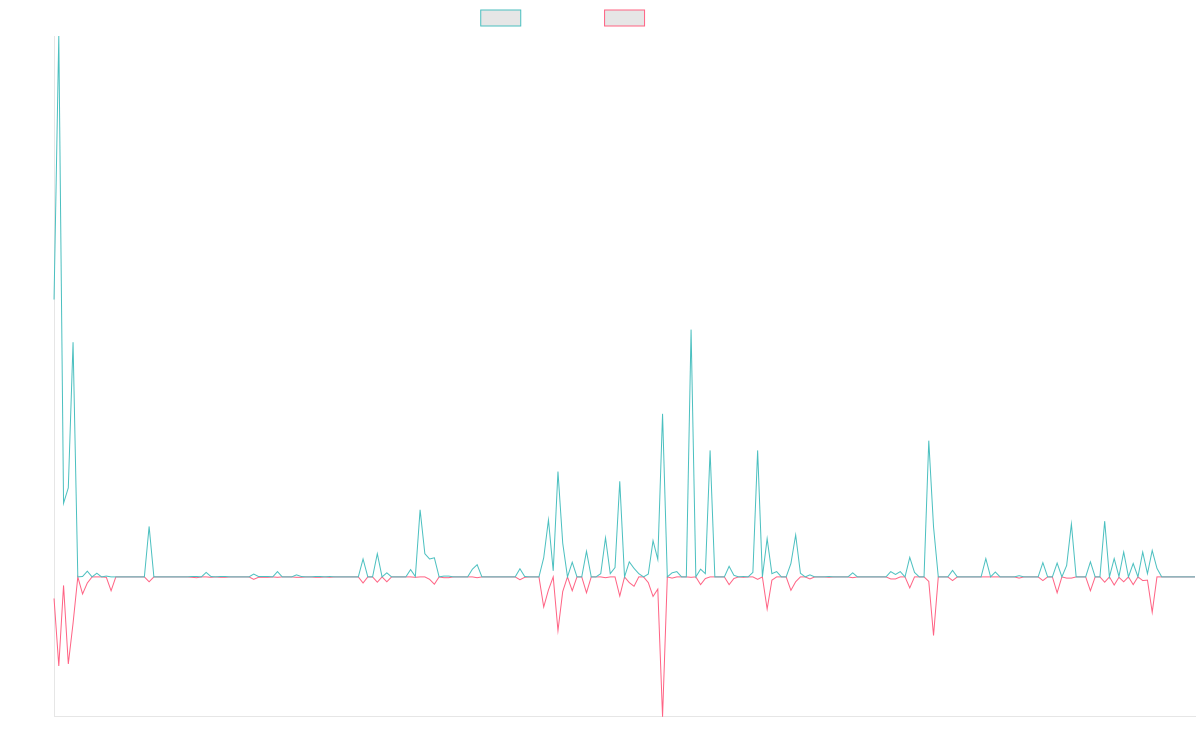This screenshot has height=750, width=1200.
Task: Select the Additions peak near Aug 2024
Action: [x=929, y=441]
